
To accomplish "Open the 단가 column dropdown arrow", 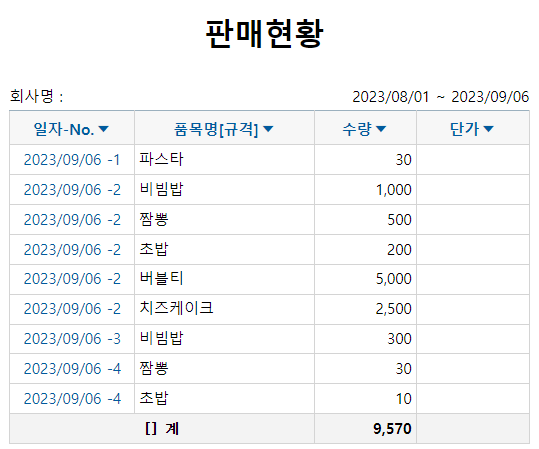I will pyautogui.click(x=488, y=129).
